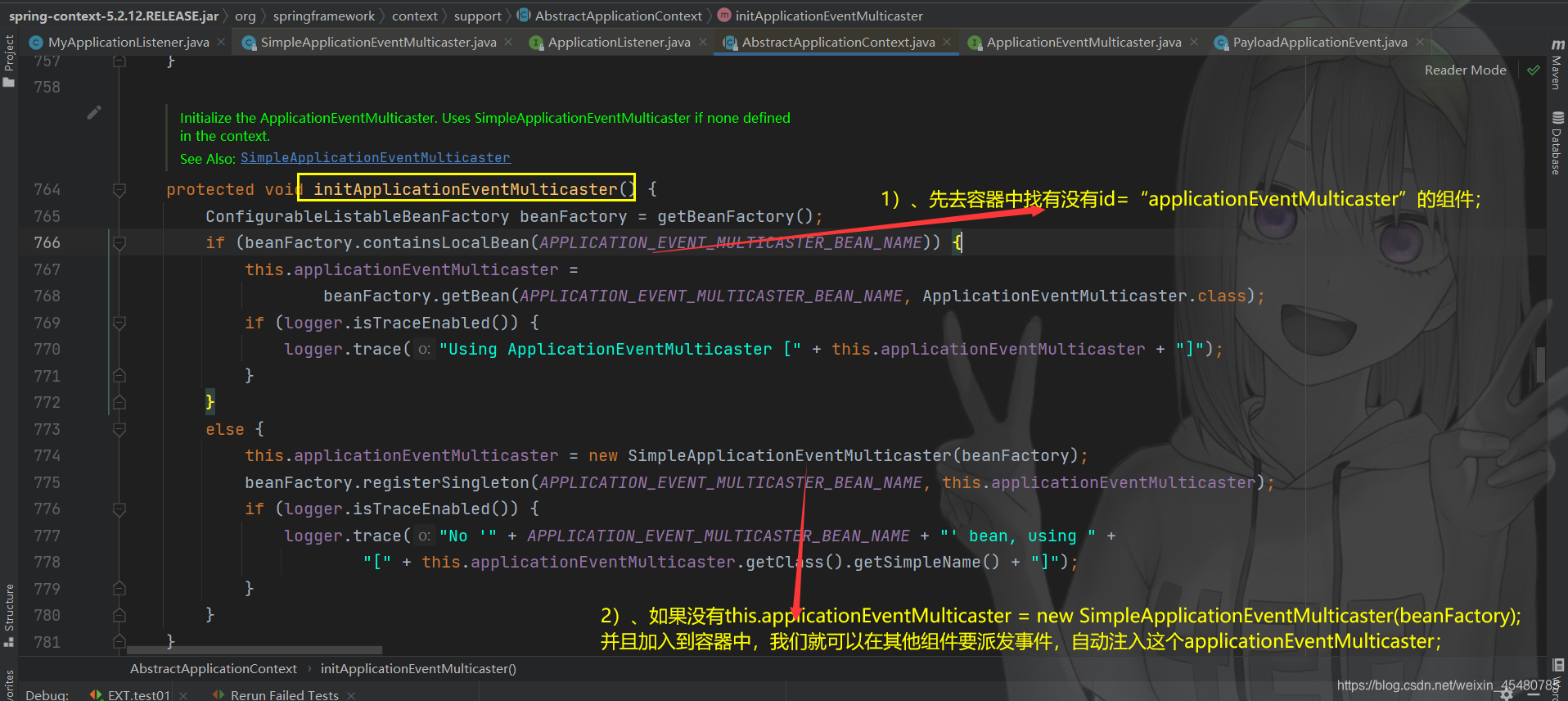This screenshot has height=701, width=1568.
Task: Click ApplicationEventMulticaster.class on line 768
Action: tap(1084, 296)
